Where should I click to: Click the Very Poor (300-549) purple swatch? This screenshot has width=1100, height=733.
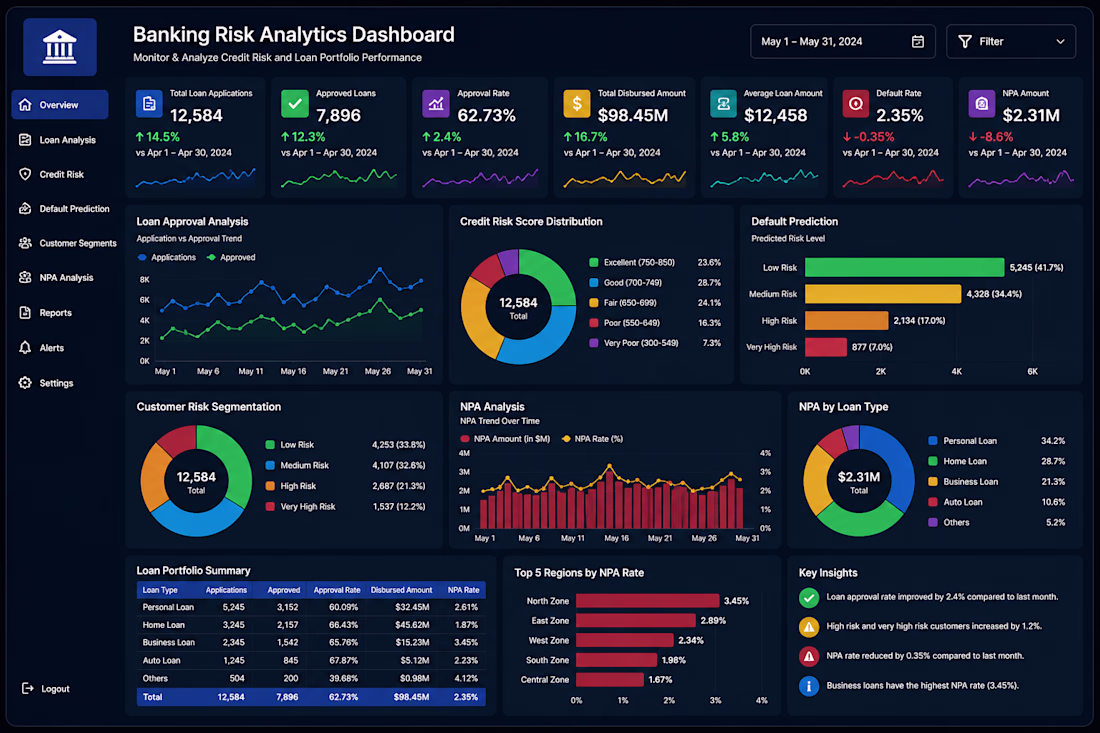[593, 343]
